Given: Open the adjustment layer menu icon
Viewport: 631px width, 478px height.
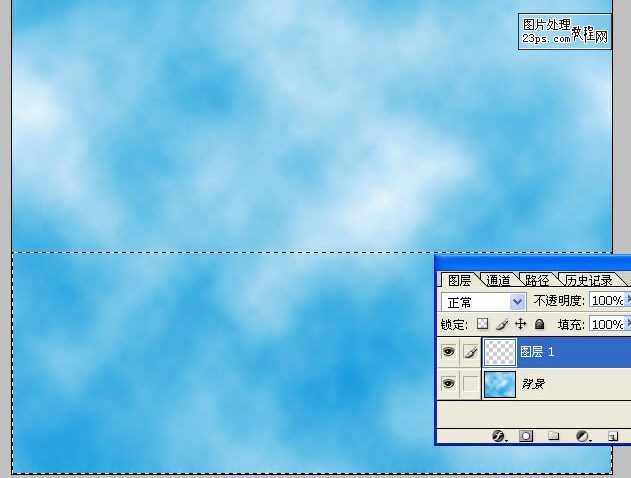Looking at the screenshot, I should pyautogui.click(x=582, y=436).
